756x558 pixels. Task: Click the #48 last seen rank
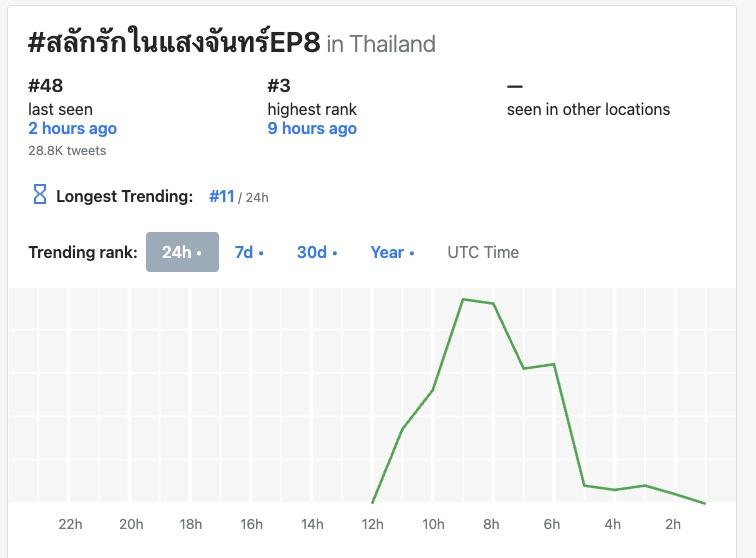[x=46, y=86]
